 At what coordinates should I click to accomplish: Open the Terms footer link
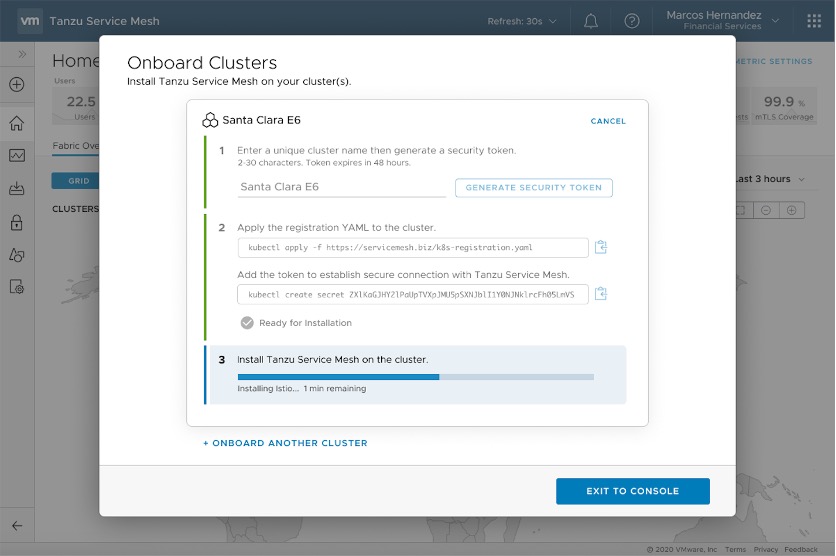tap(735, 549)
